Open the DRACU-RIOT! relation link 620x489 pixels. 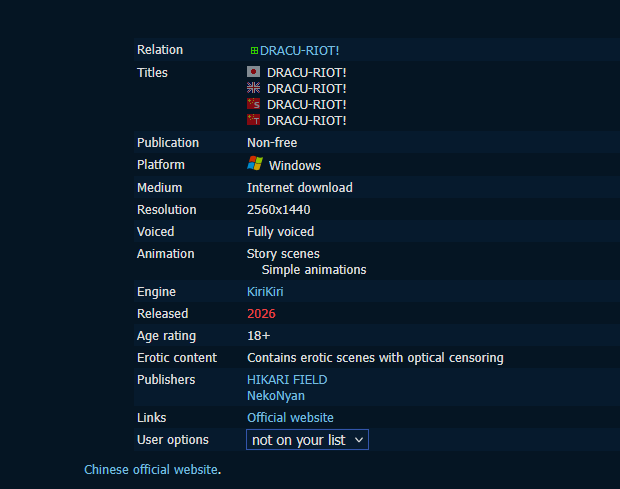coord(299,51)
